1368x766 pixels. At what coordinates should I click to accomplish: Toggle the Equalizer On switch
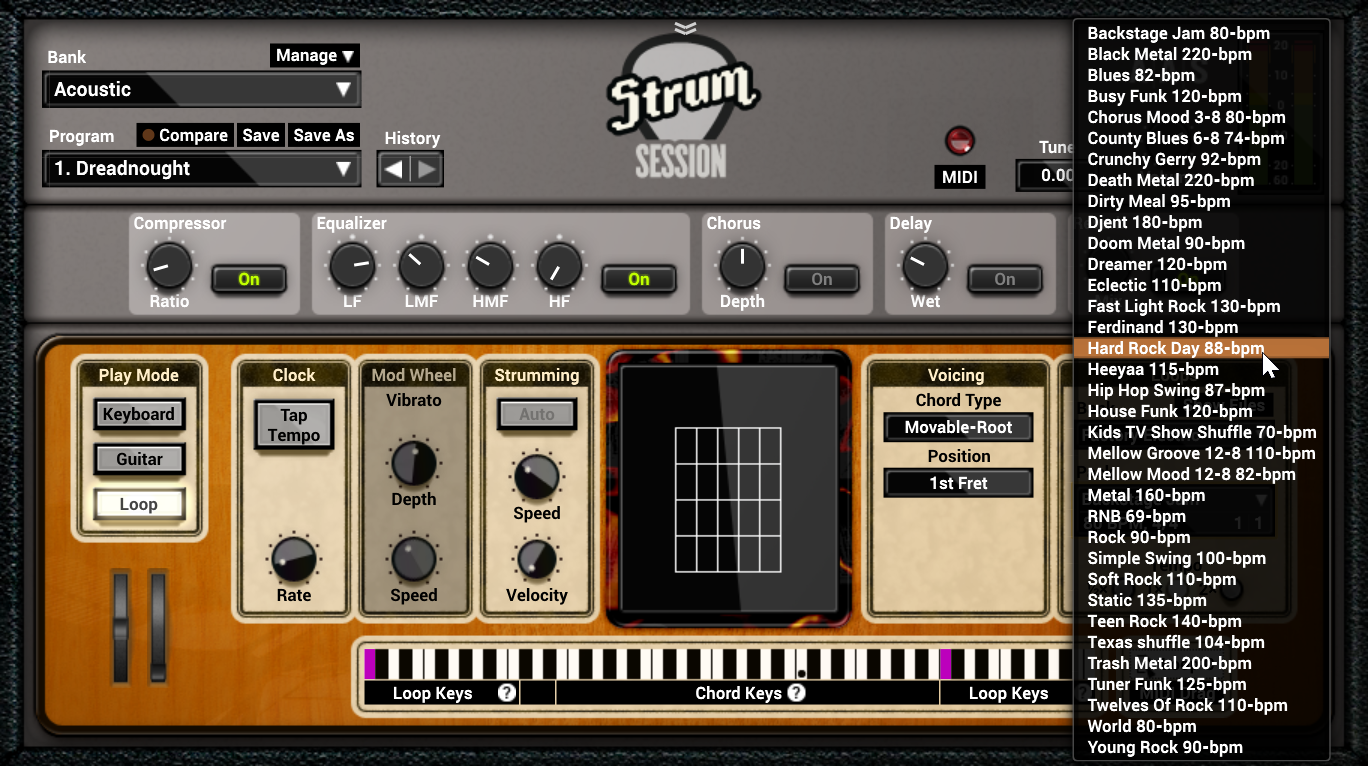click(x=638, y=279)
